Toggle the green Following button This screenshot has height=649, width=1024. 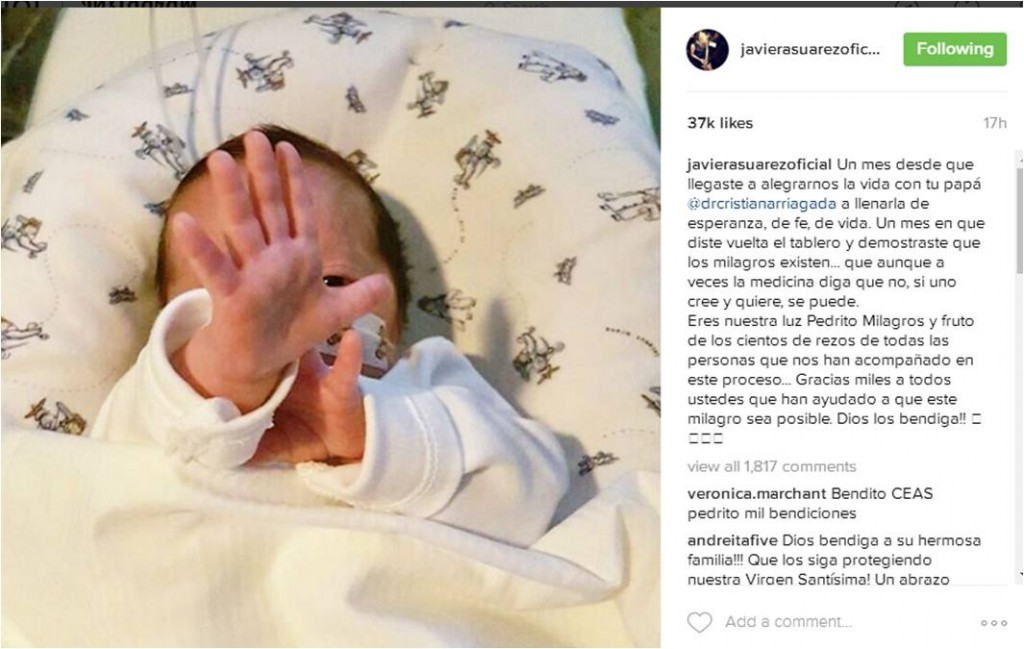955,49
